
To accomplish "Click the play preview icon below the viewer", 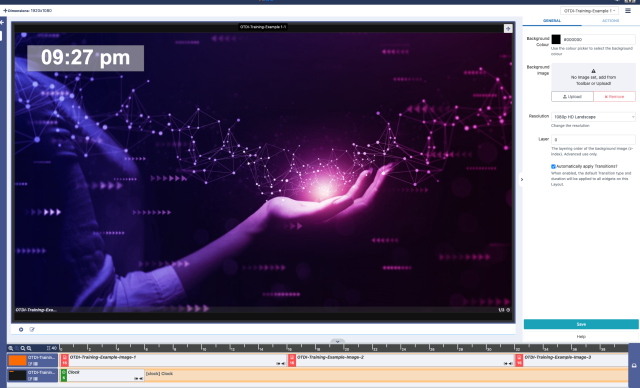I will (21, 329).
